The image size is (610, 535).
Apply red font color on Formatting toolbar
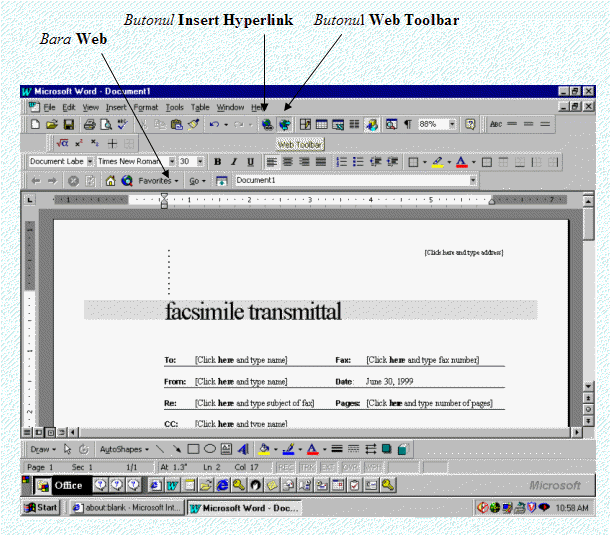[462, 162]
